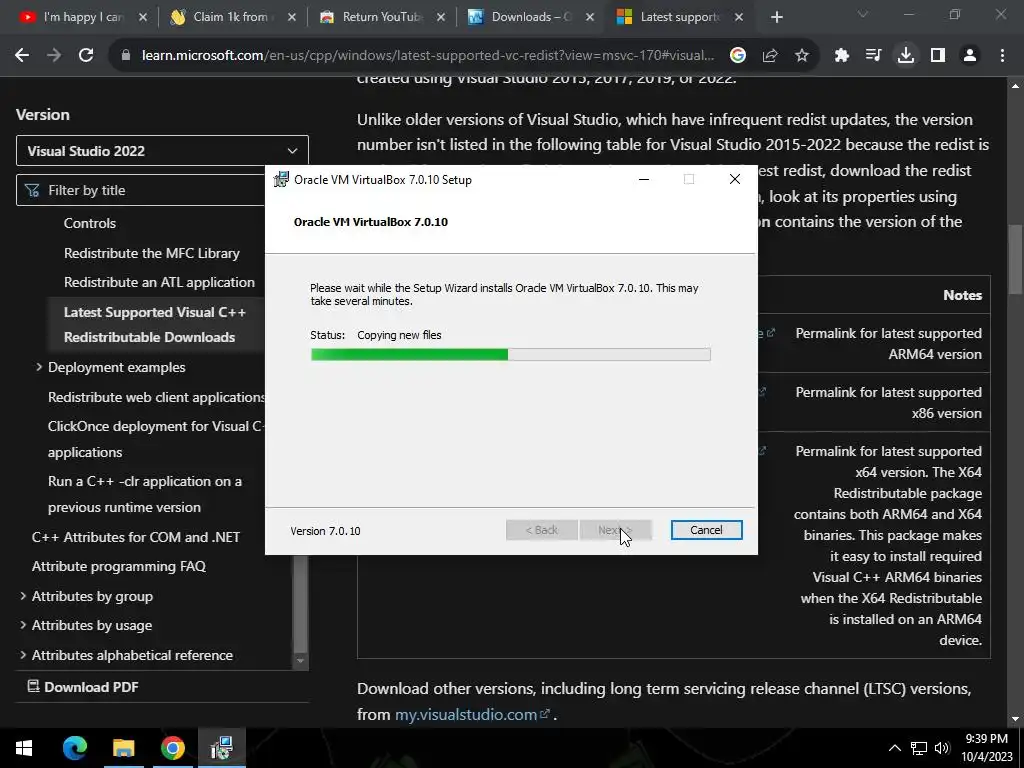Open Redistribute web client applications
This screenshot has height=768, width=1024.
click(x=156, y=397)
